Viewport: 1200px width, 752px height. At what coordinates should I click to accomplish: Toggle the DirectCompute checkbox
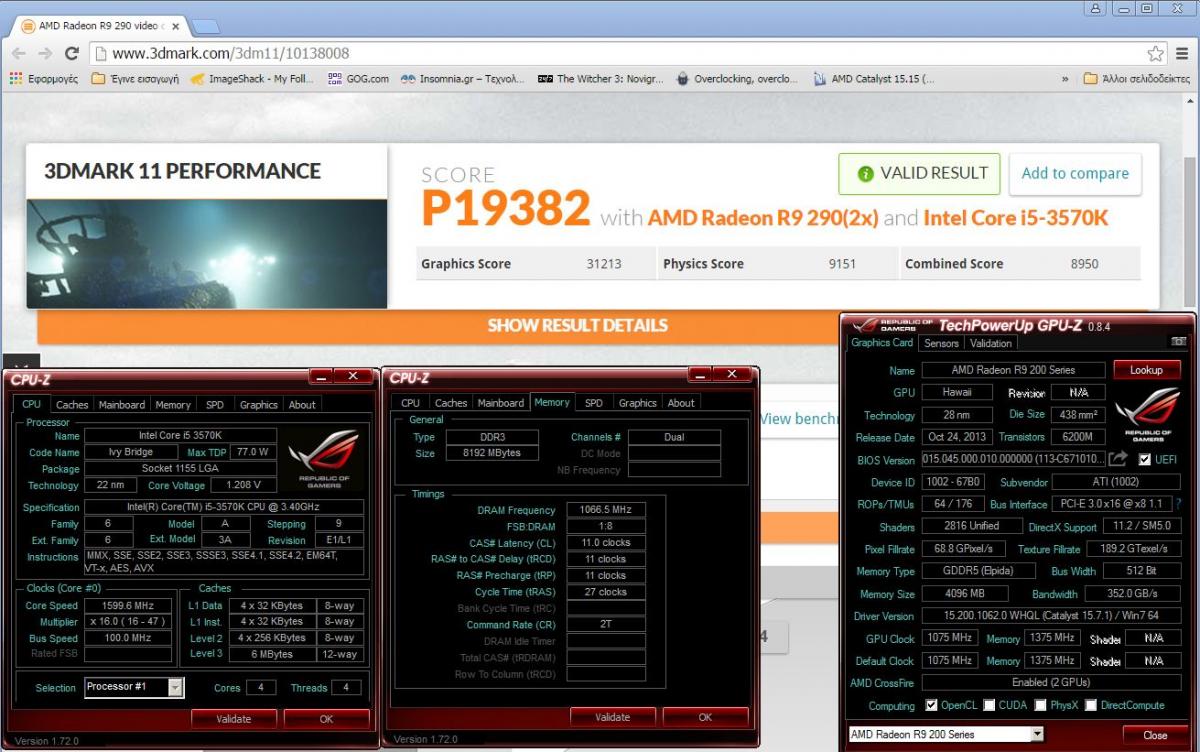tap(1091, 705)
